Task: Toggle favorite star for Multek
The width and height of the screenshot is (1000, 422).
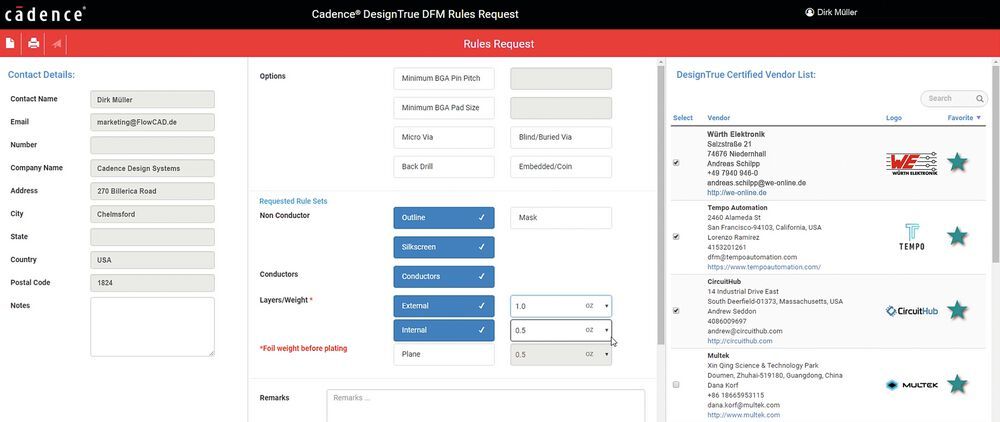Action: pos(957,384)
